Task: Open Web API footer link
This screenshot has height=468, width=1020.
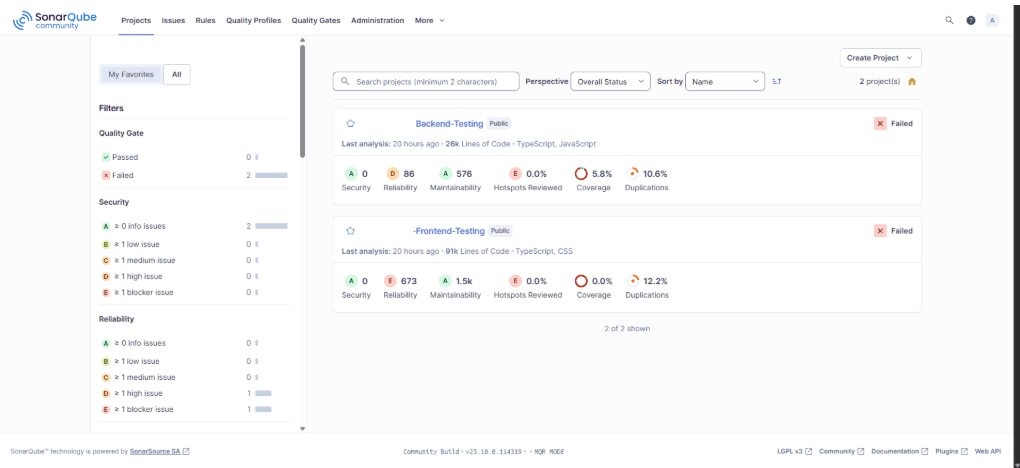Action: click(987, 451)
